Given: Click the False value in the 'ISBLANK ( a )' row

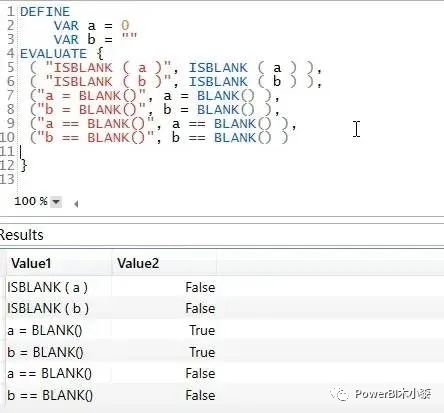Looking at the screenshot, I should point(200,287).
